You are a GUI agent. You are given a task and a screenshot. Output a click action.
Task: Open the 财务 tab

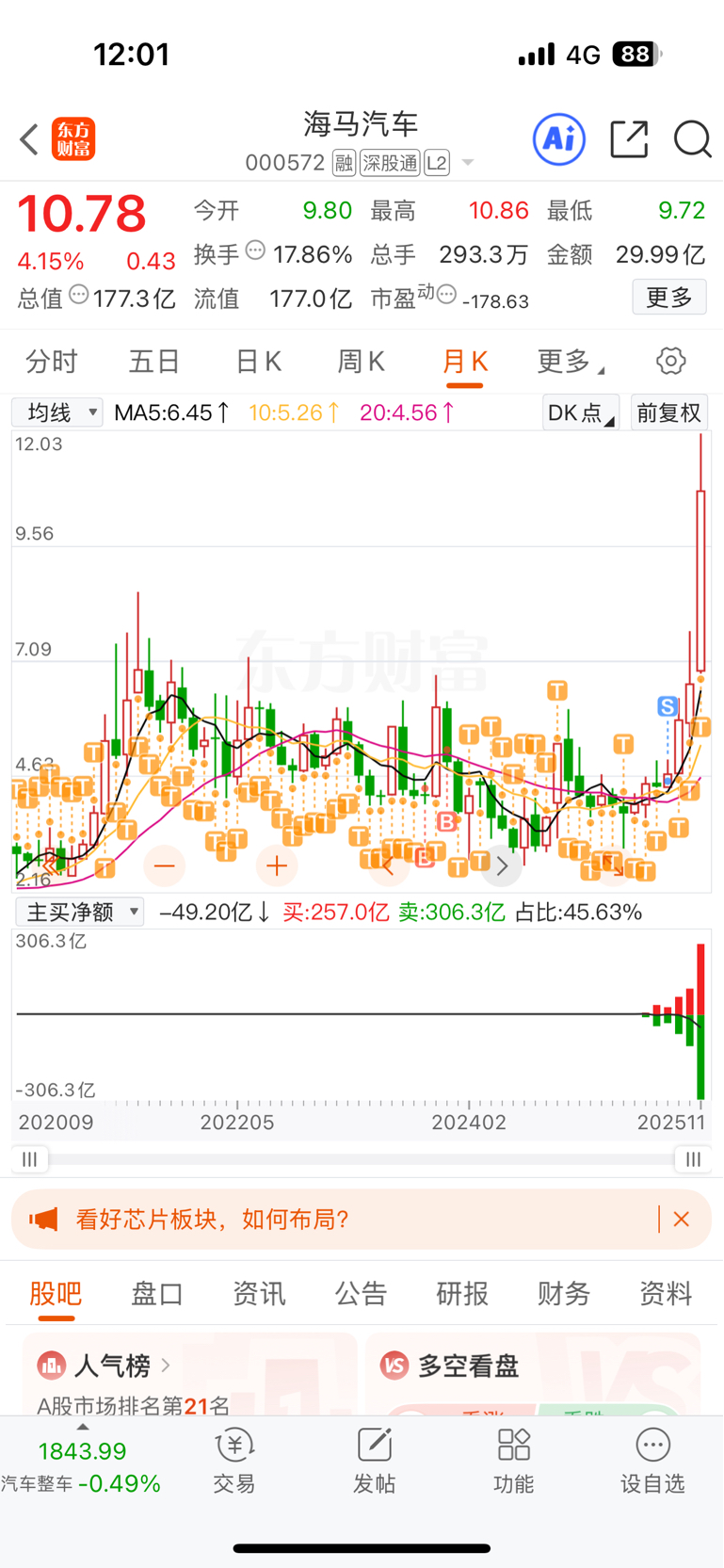pyautogui.click(x=564, y=1293)
